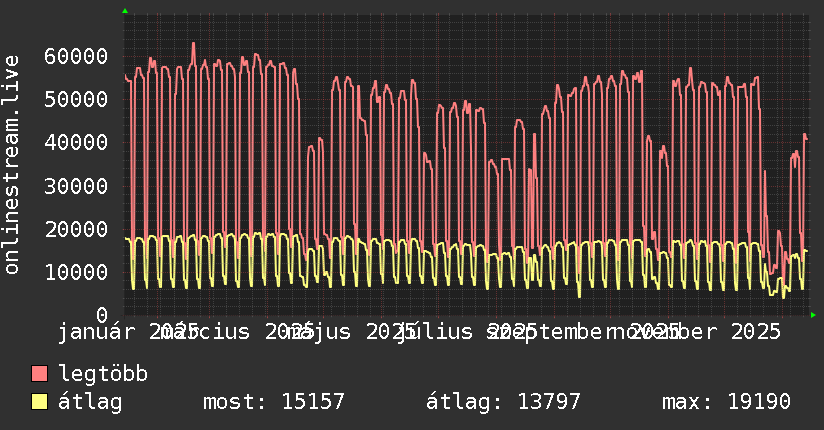The image size is (824, 430).
Task: Click the 60000 y-axis label
Action: coord(76,56)
